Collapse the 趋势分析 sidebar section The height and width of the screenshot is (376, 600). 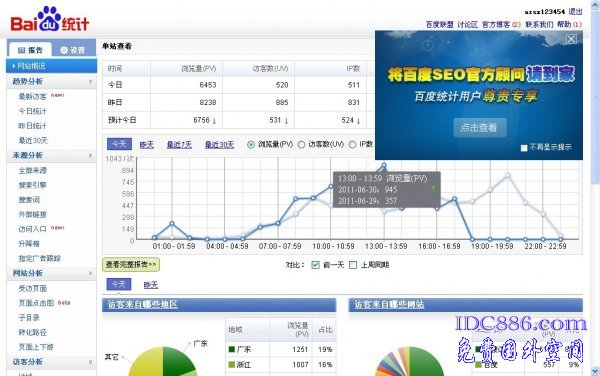[x=90, y=81]
